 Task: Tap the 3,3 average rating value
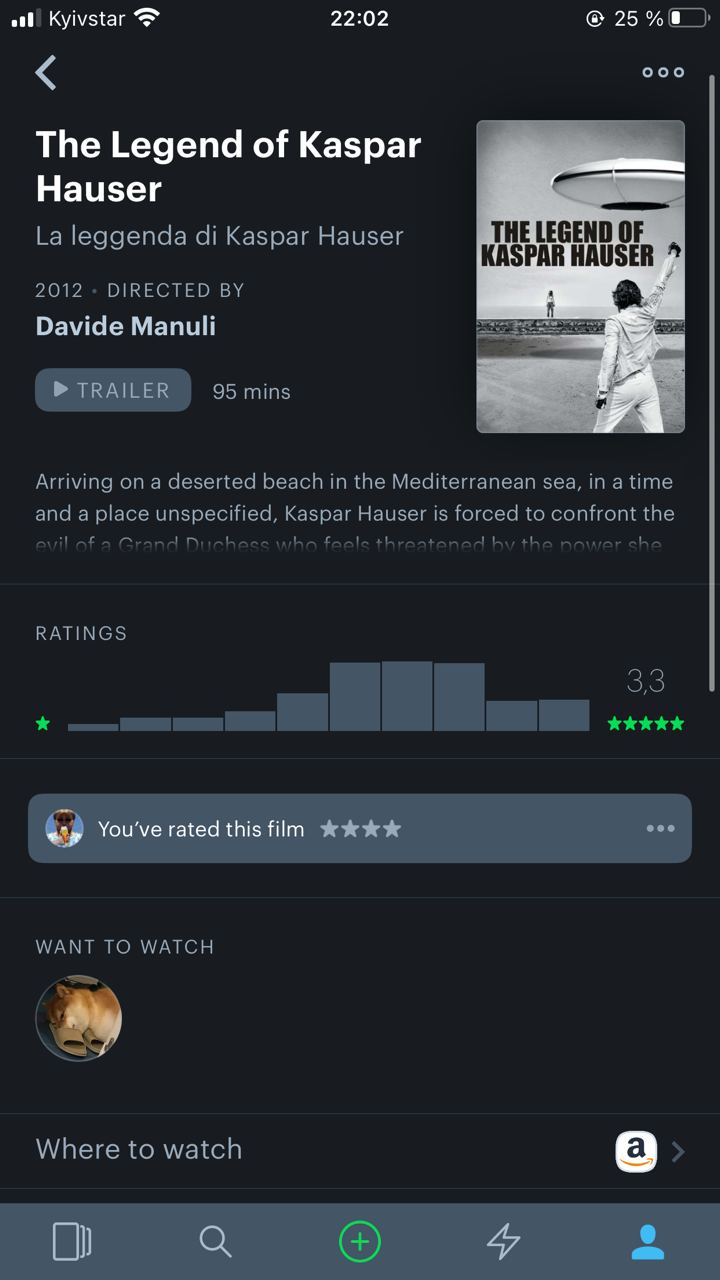coord(645,681)
